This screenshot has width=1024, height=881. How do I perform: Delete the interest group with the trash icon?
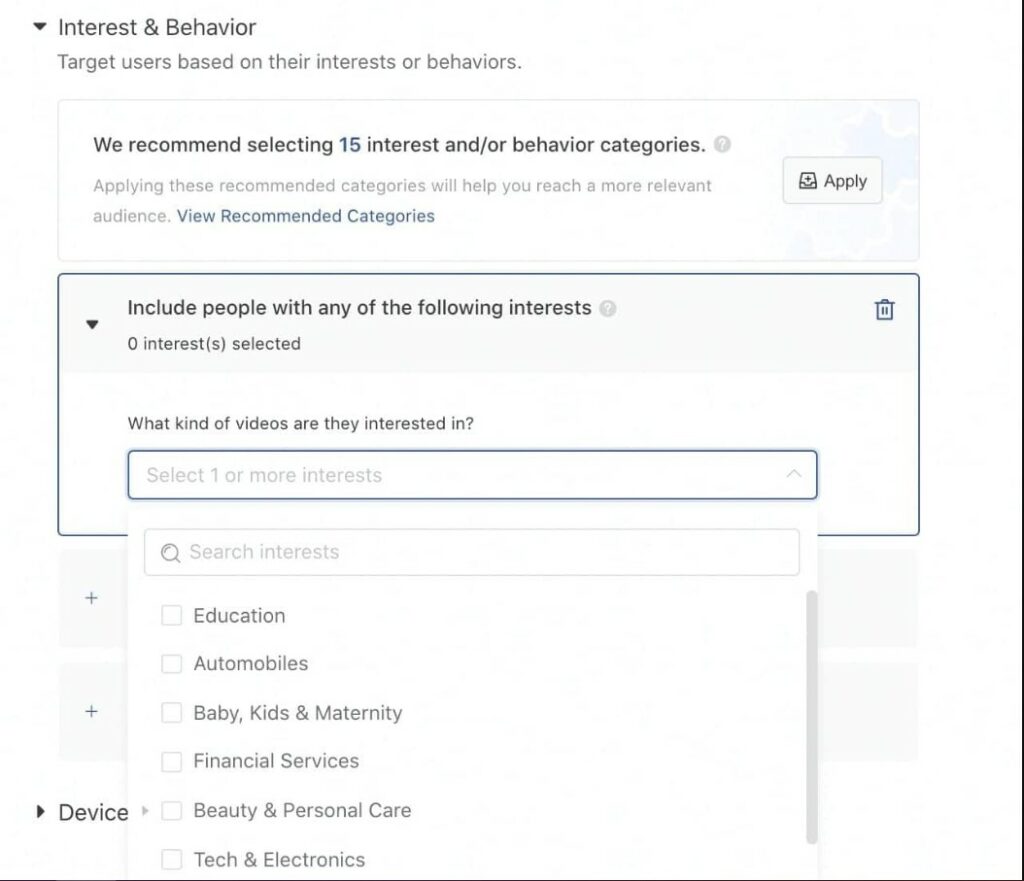tap(884, 309)
